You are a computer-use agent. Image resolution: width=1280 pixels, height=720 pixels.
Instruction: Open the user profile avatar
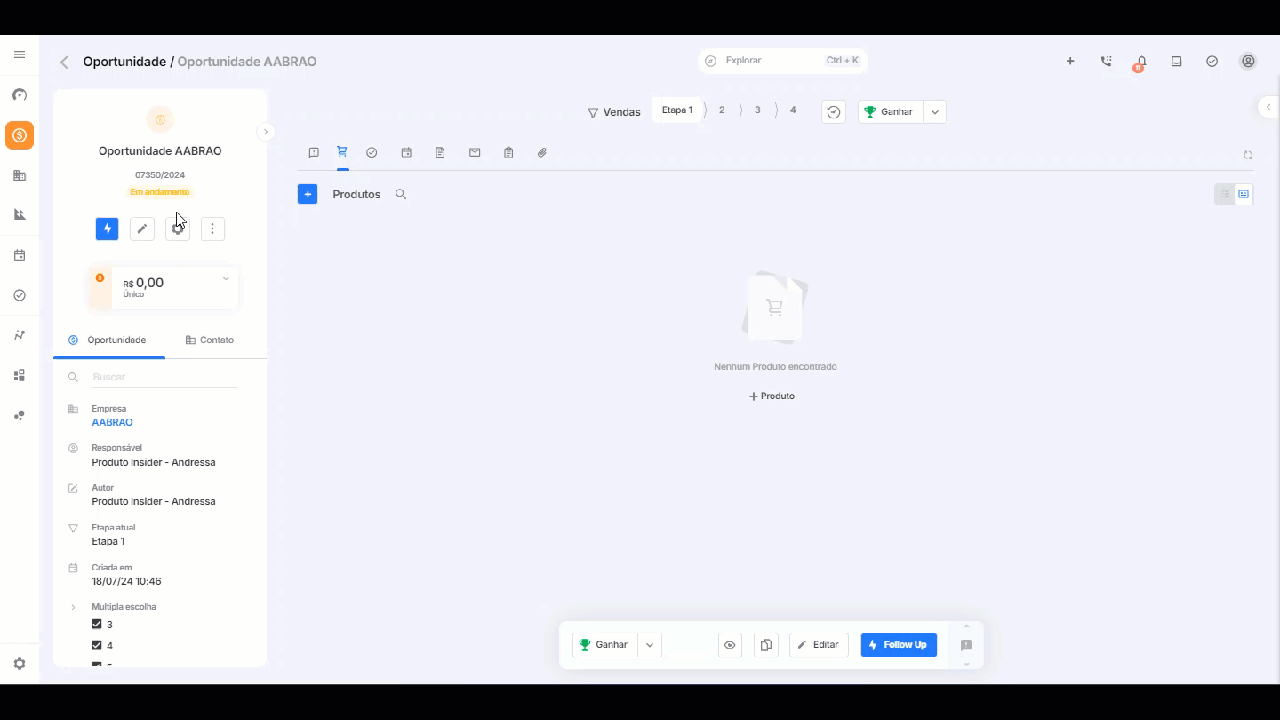(1248, 61)
